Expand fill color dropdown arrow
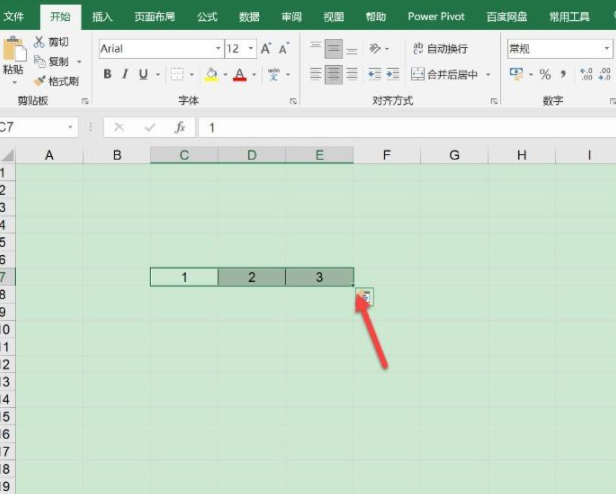This screenshot has height=494, width=616. [x=226, y=74]
